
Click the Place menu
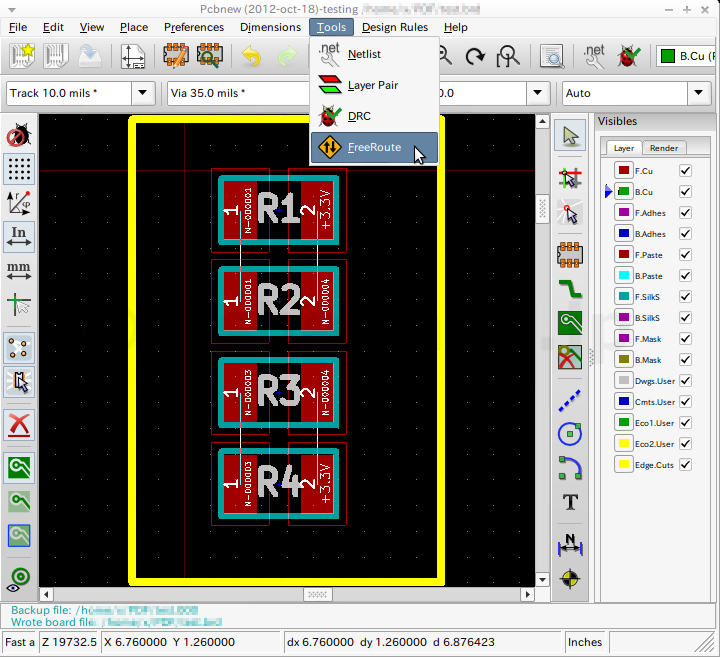[x=134, y=28]
